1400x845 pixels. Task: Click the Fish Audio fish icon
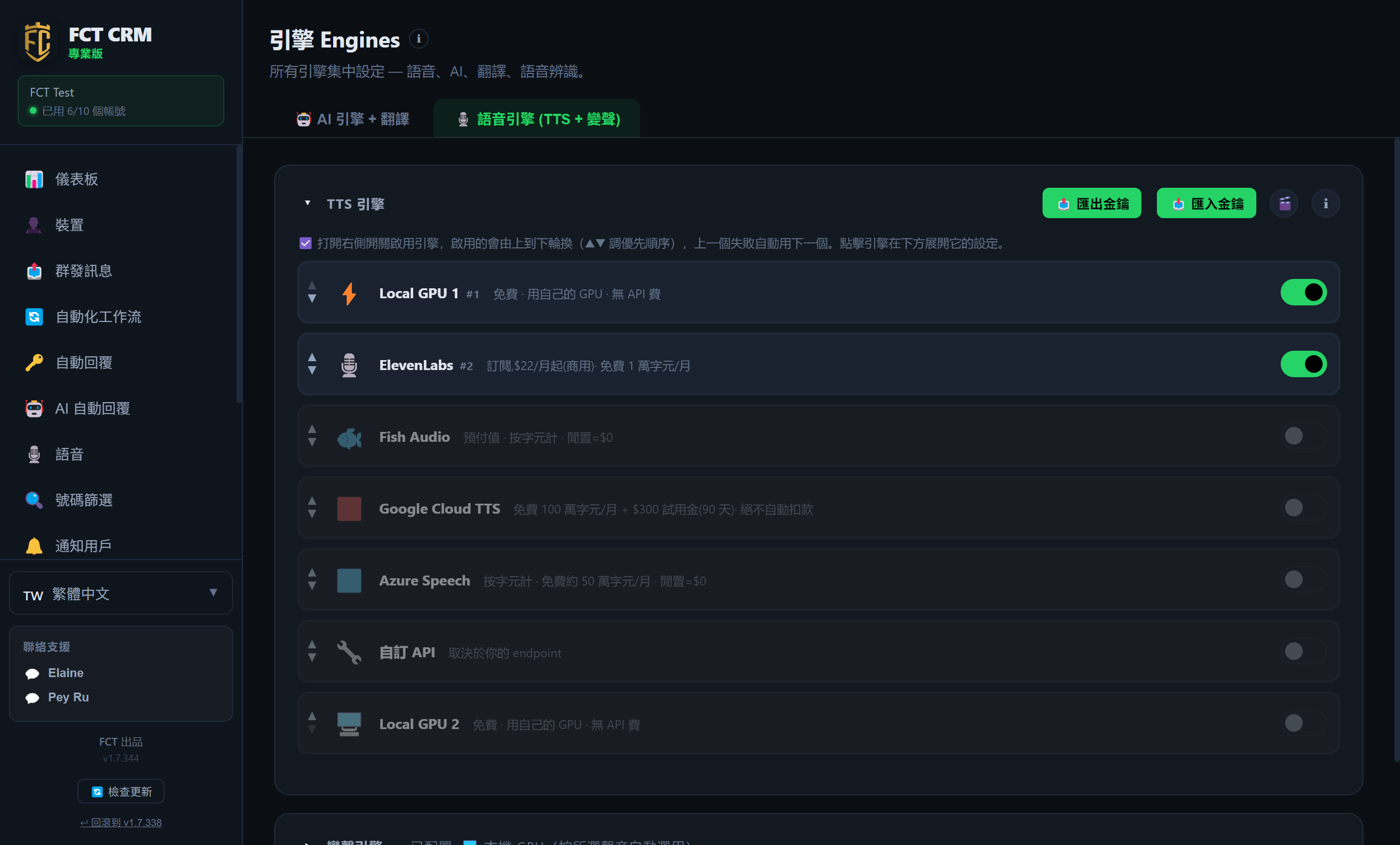(x=349, y=437)
